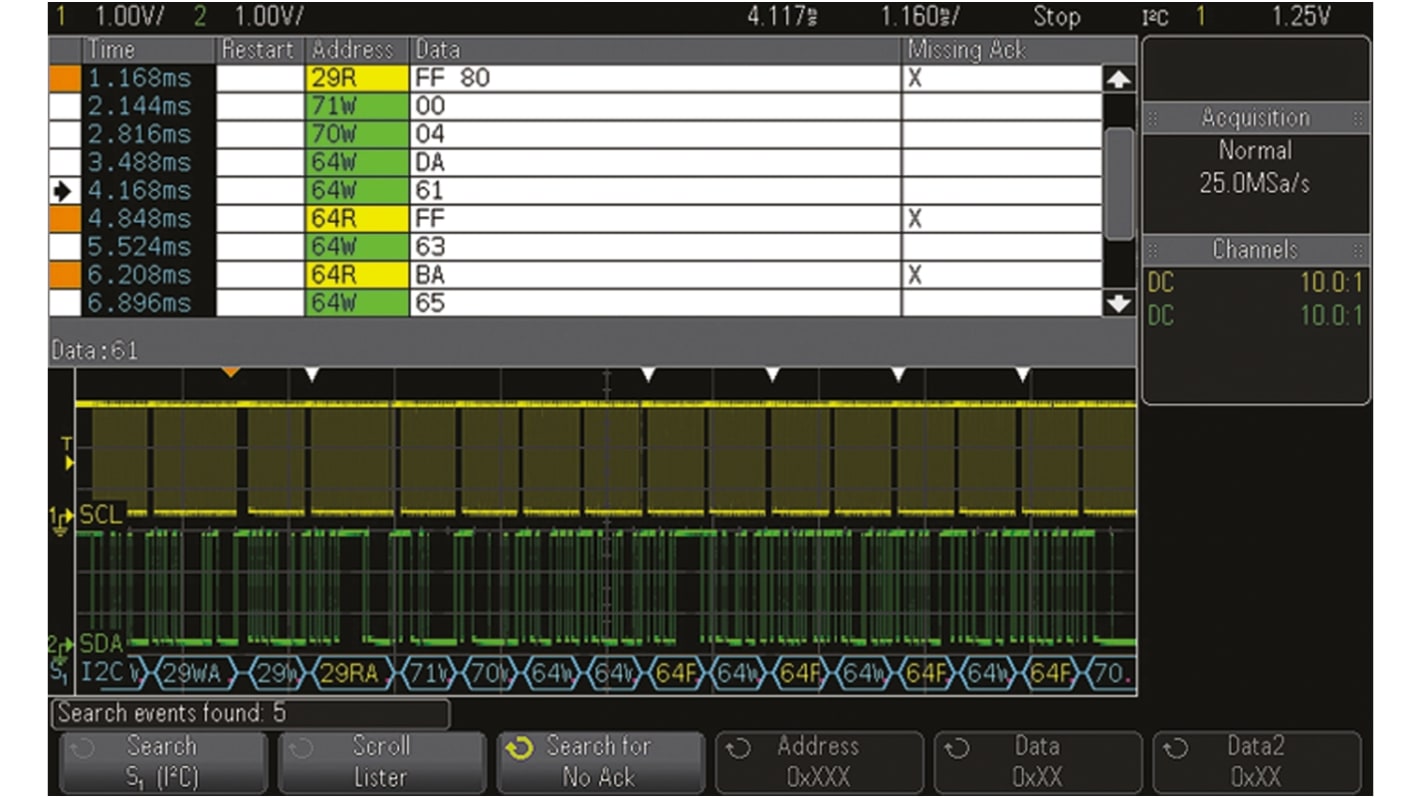The height and width of the screenshot is (798, 1420).
Task: Select the lister row at 6.896ms
Action: click(576, 302)
